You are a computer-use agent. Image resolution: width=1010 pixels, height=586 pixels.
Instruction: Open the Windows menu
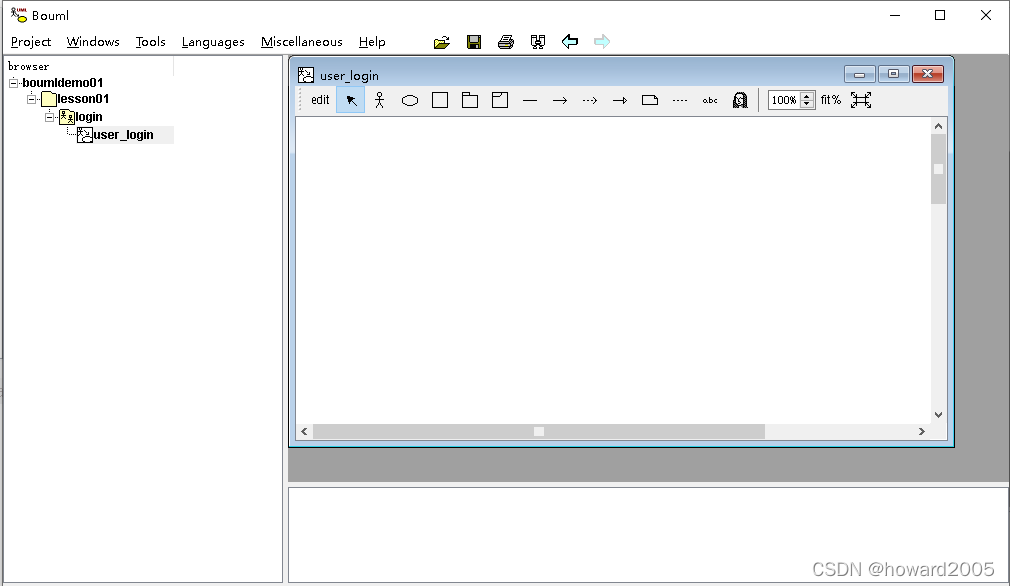click(93, 42)
